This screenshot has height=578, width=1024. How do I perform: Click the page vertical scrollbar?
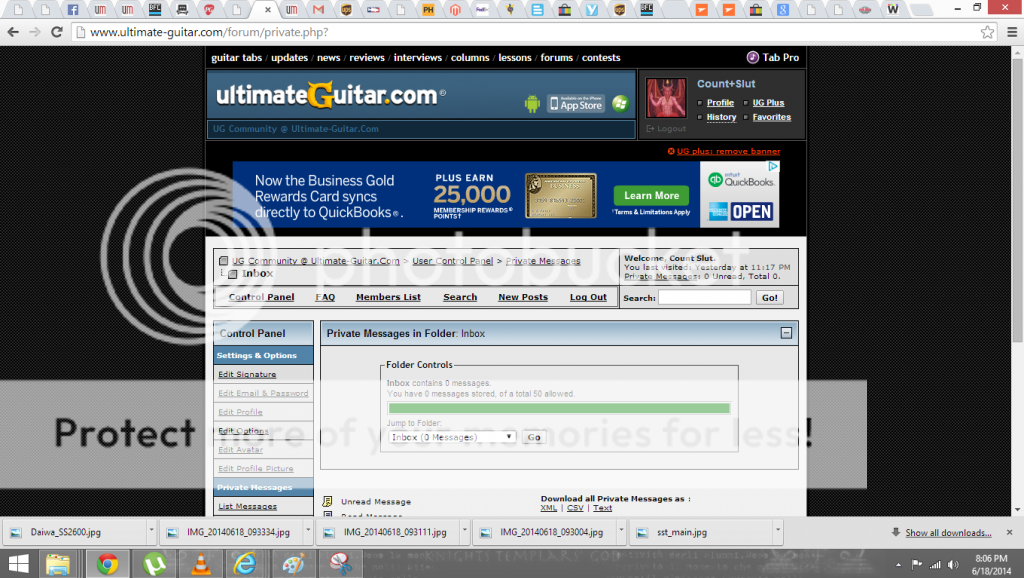pos(1017,199)
